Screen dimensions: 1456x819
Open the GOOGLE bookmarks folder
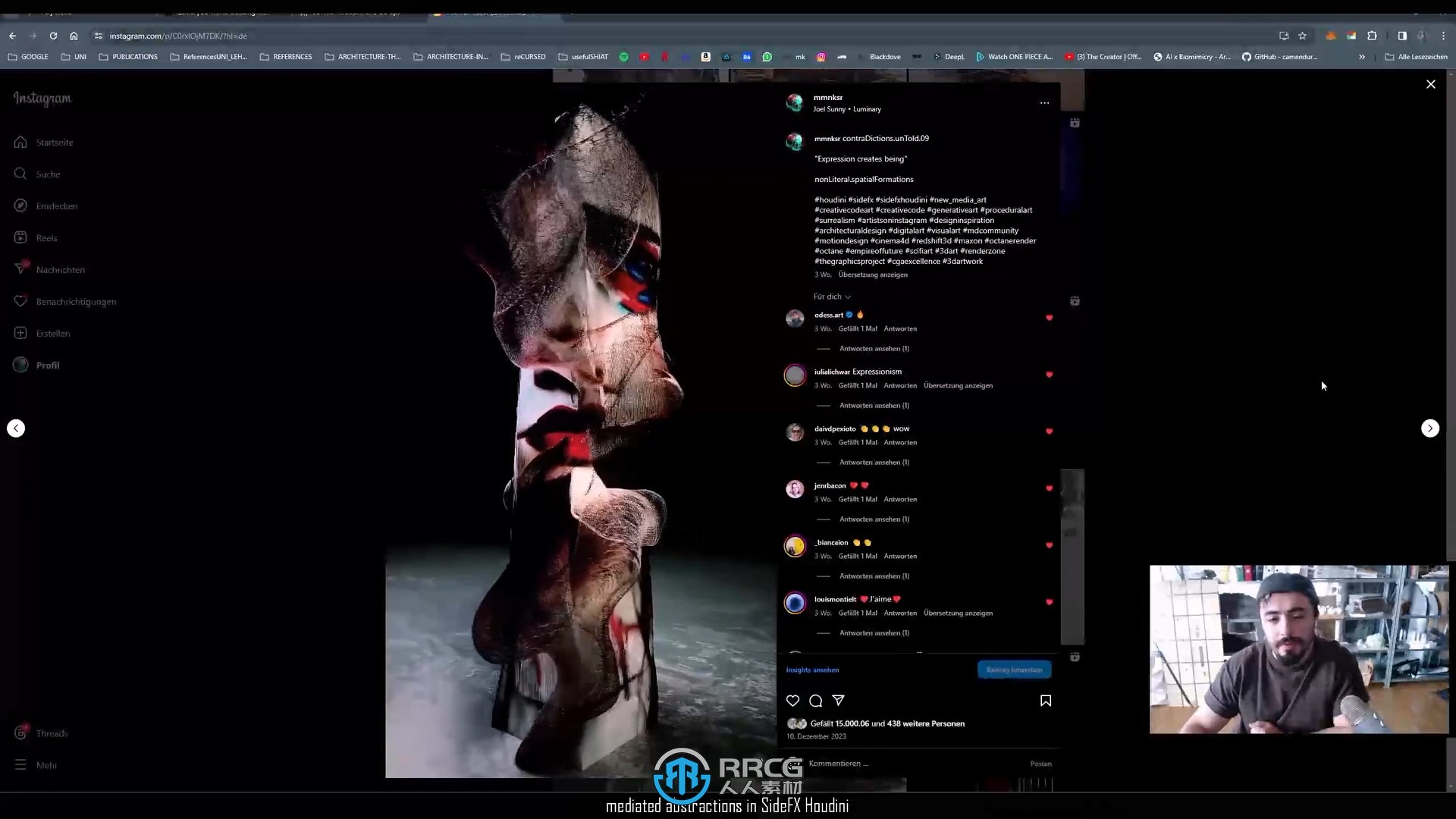click(27, 57)
